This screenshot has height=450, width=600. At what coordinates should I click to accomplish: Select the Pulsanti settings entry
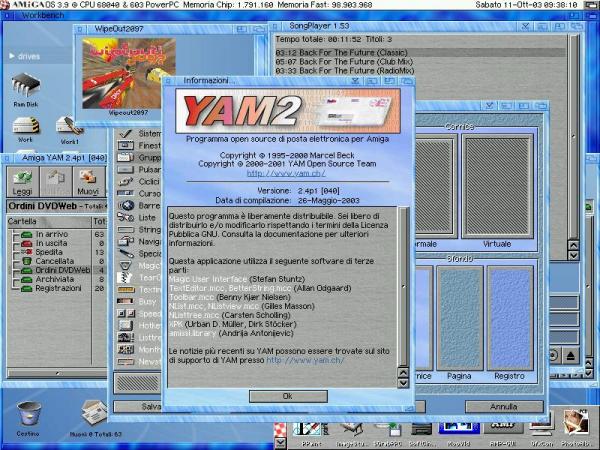tap(140, 170)
